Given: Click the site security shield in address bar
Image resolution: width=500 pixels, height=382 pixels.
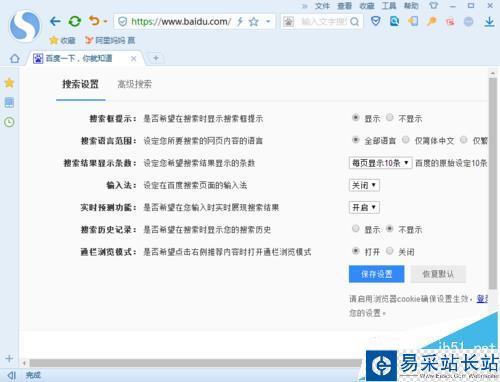Looking at the screenshot, I should [123, 22].
